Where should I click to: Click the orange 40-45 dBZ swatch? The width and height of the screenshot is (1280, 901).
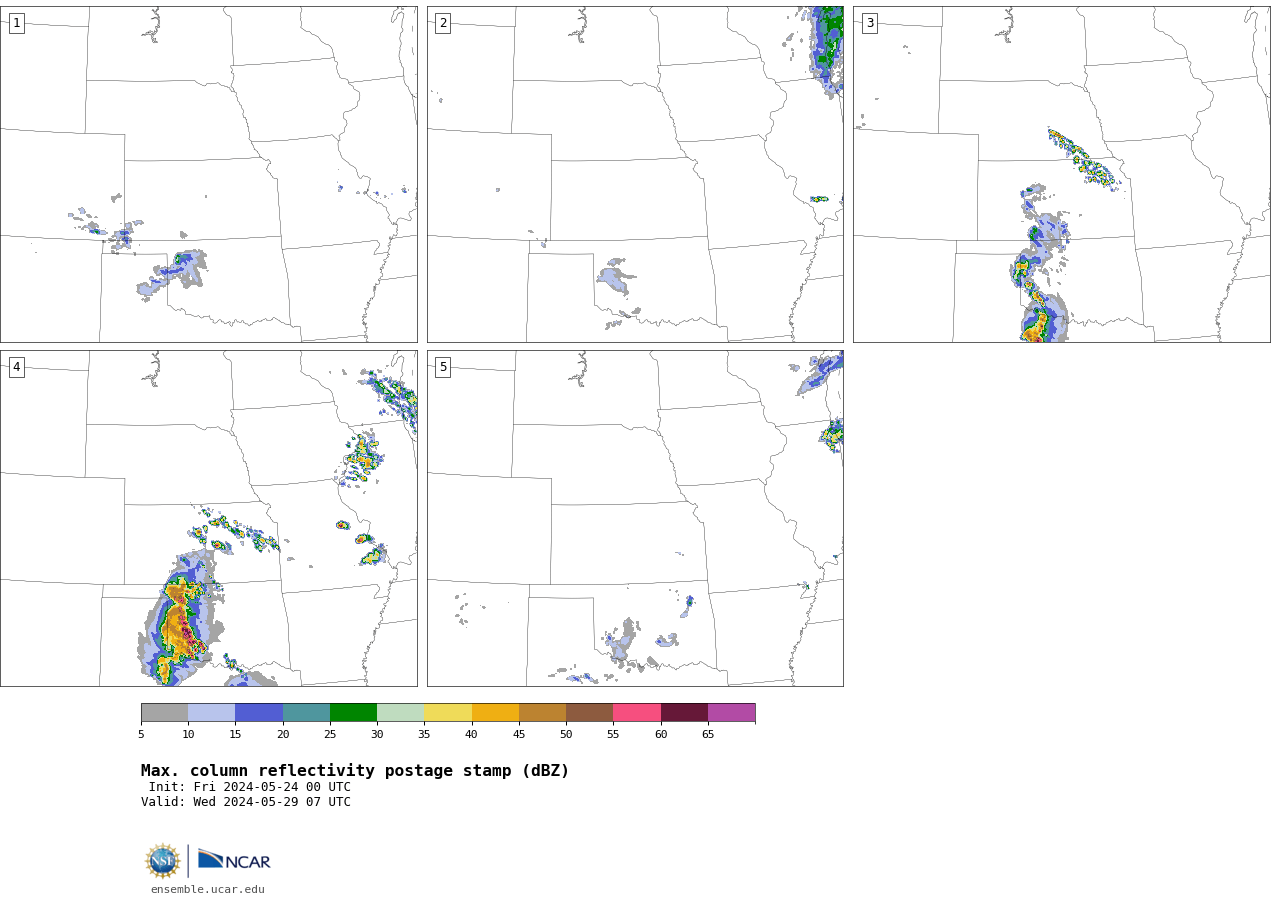(495, 713)
